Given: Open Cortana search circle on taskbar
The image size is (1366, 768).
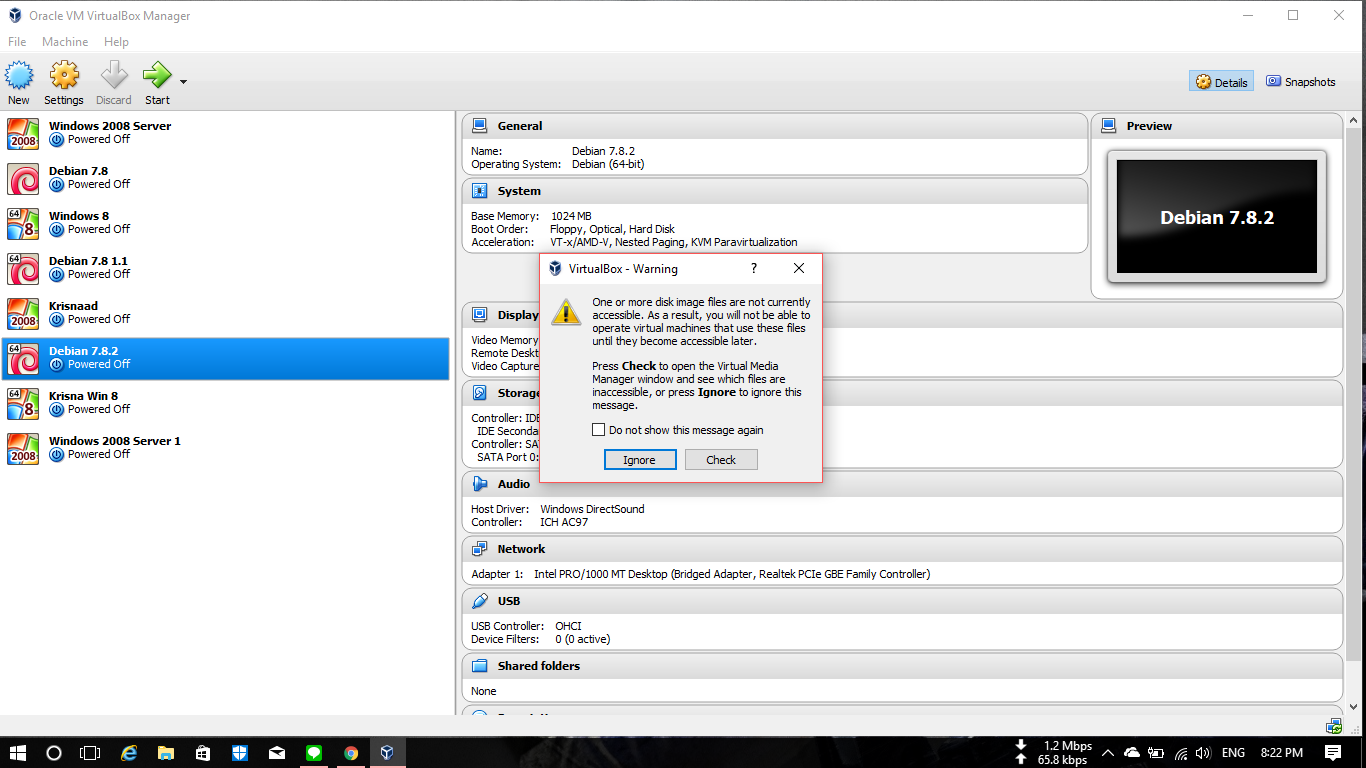Looking at the screenshot, I should point(54,753).
